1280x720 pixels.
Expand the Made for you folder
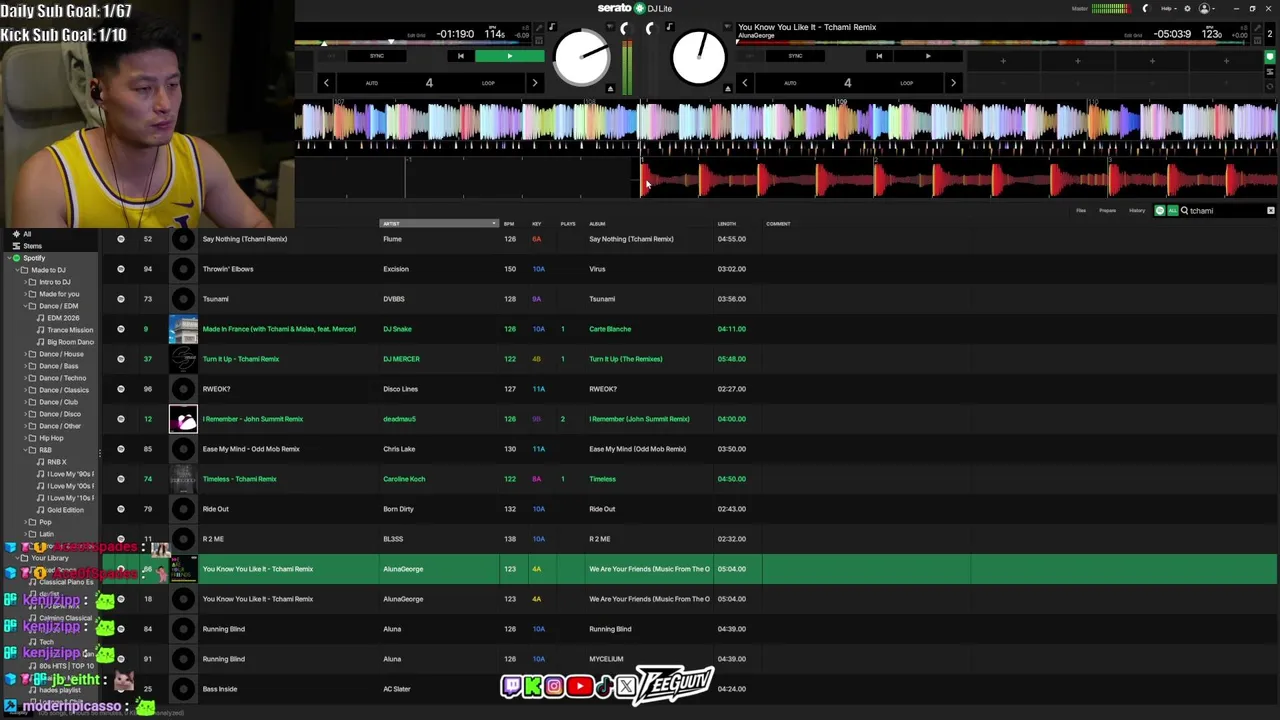(x=24, y=294)
